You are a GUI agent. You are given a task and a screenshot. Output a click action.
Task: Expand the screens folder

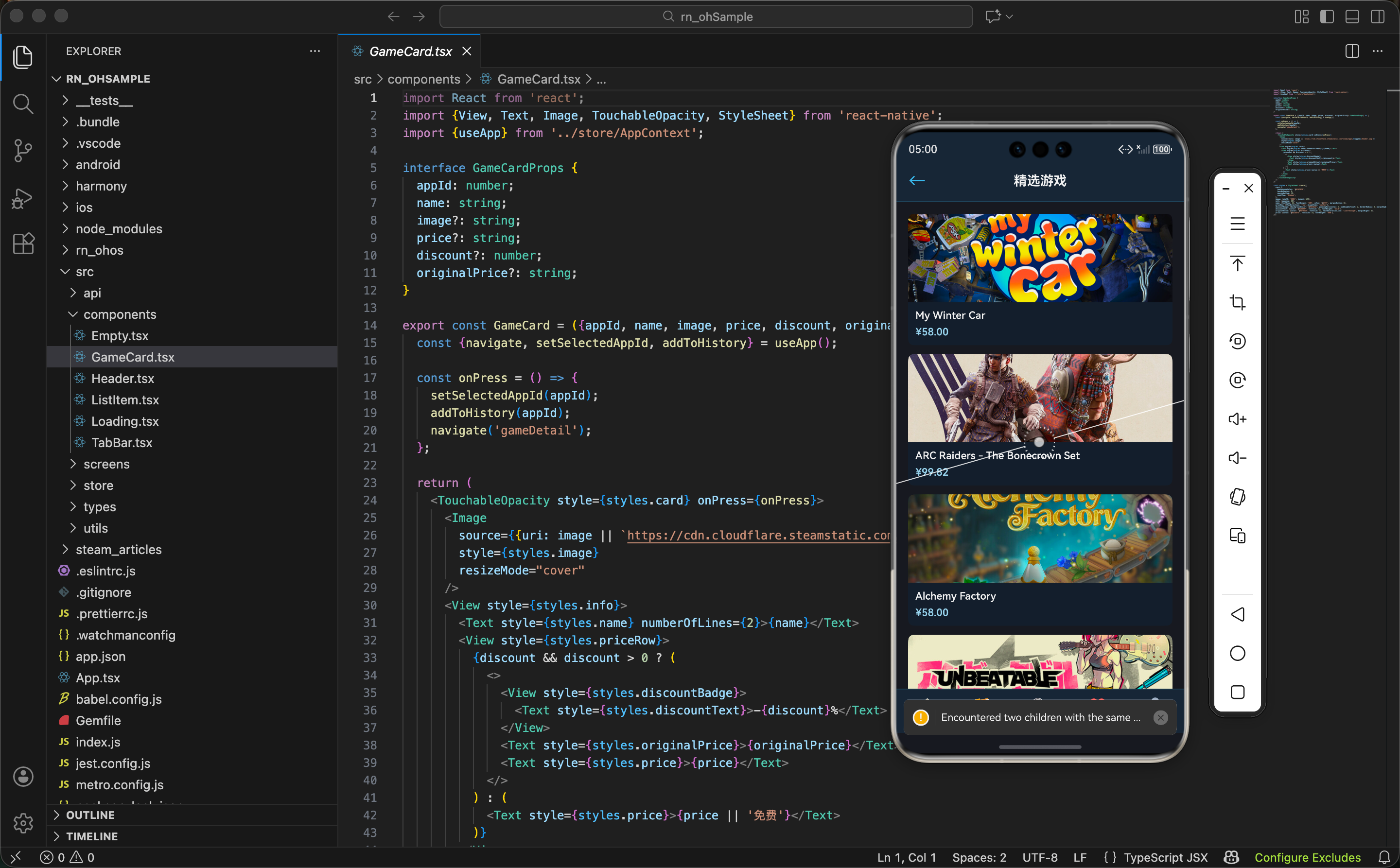tap(106, 464)
